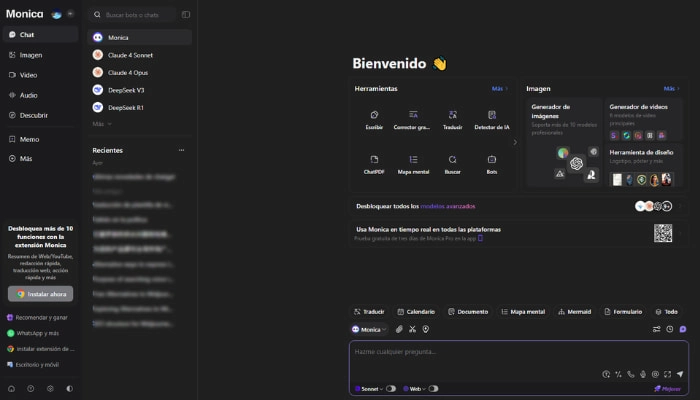
Task: Attach a file with the paperclip icon
Action: coord(399,329)
